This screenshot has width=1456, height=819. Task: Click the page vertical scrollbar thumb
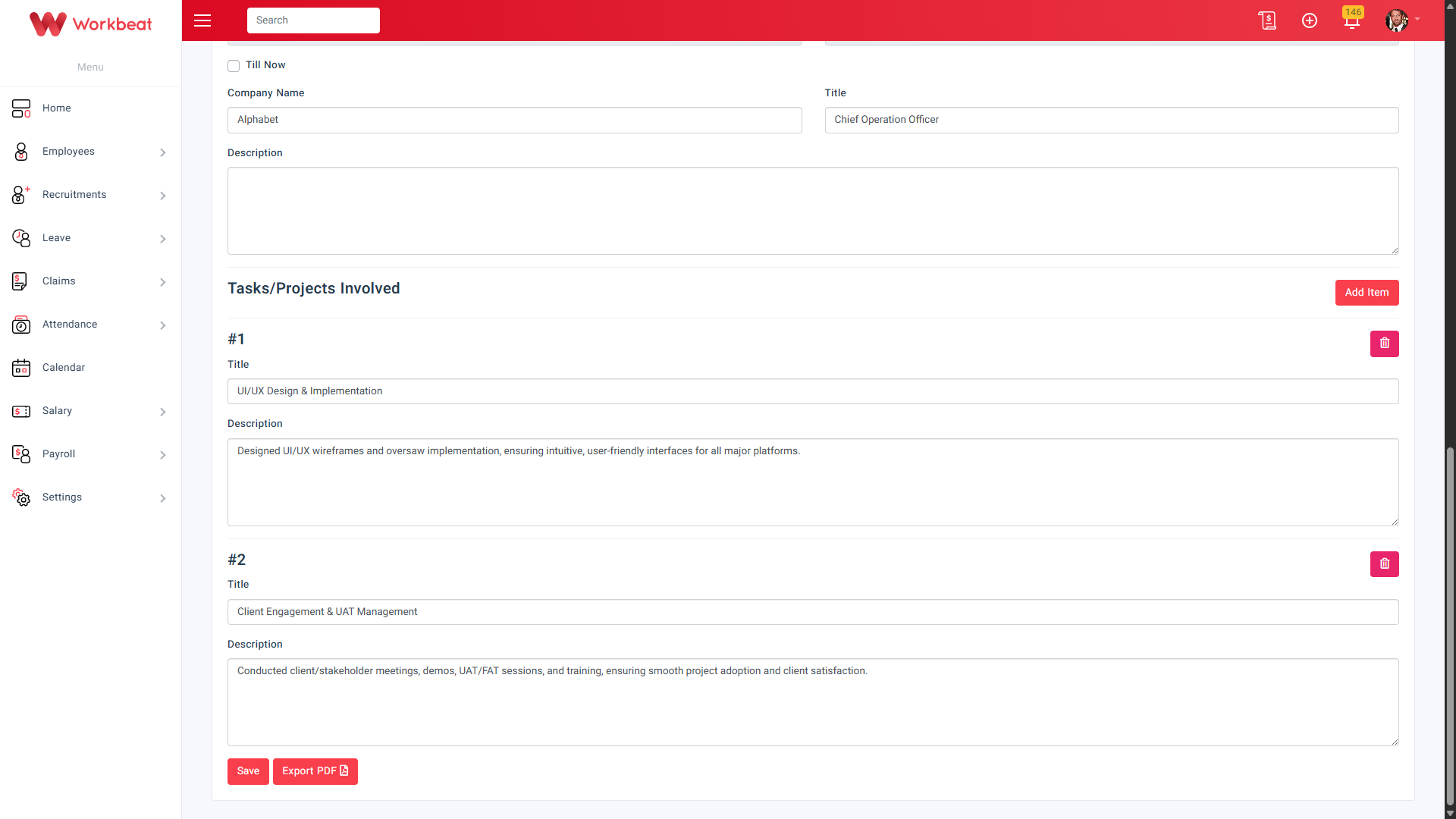pyautogui.click(x=1450, y=626)
